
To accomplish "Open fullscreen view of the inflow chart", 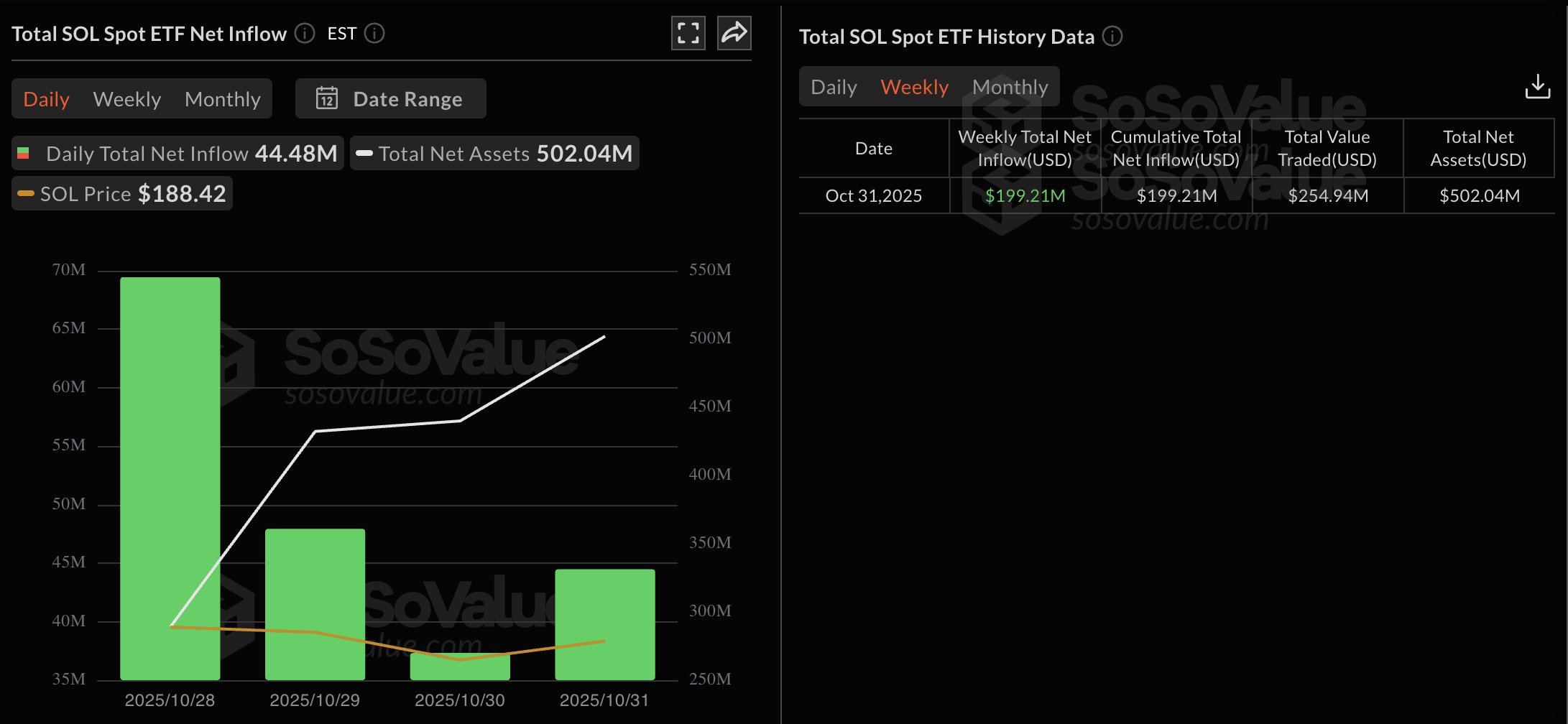I will [688, 32].
